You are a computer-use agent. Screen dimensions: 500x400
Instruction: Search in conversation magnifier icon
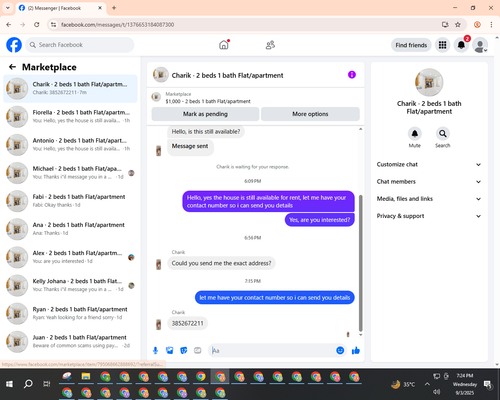coord(443,134)
